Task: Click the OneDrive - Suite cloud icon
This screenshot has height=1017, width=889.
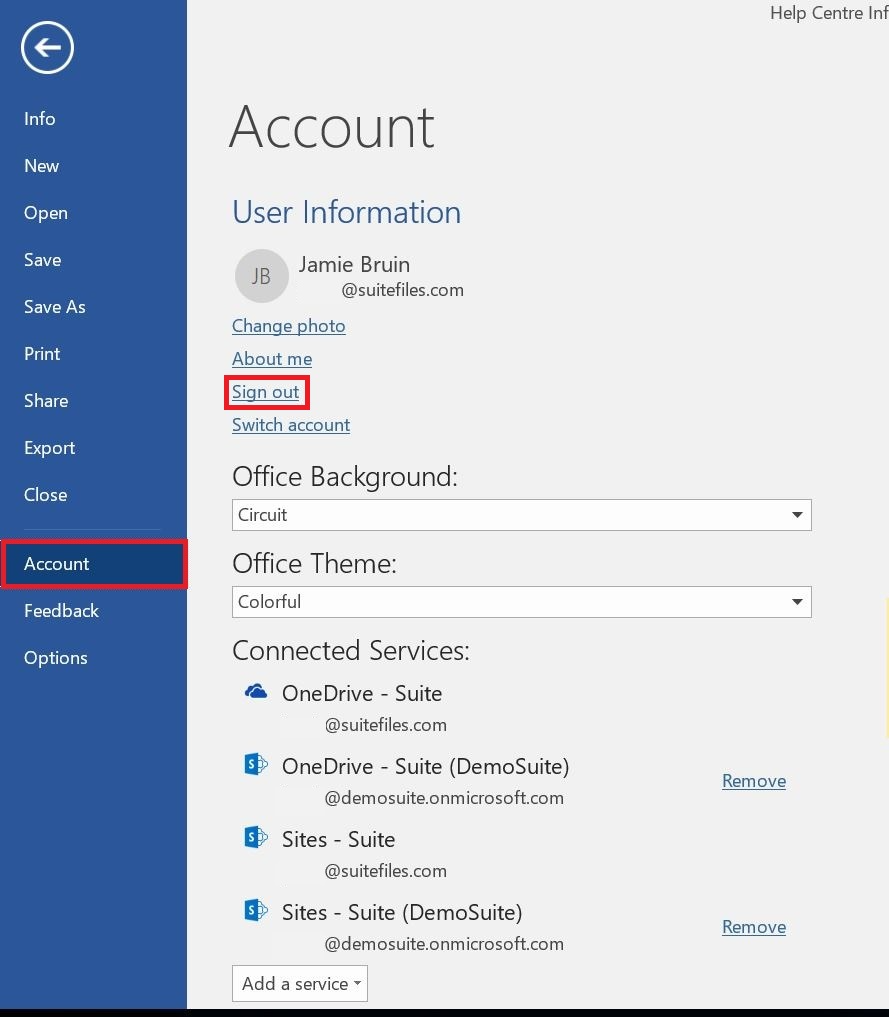Action: 256,691
